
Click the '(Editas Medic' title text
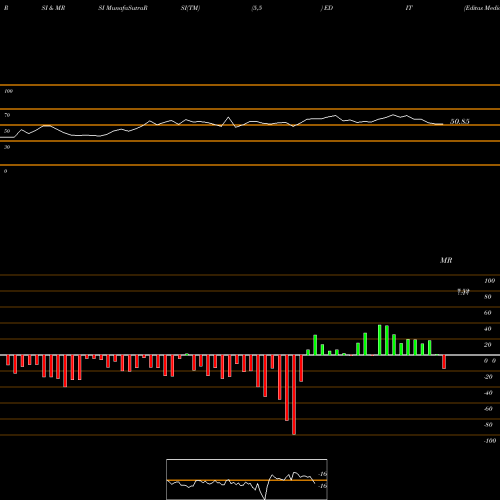pos(482,8)
